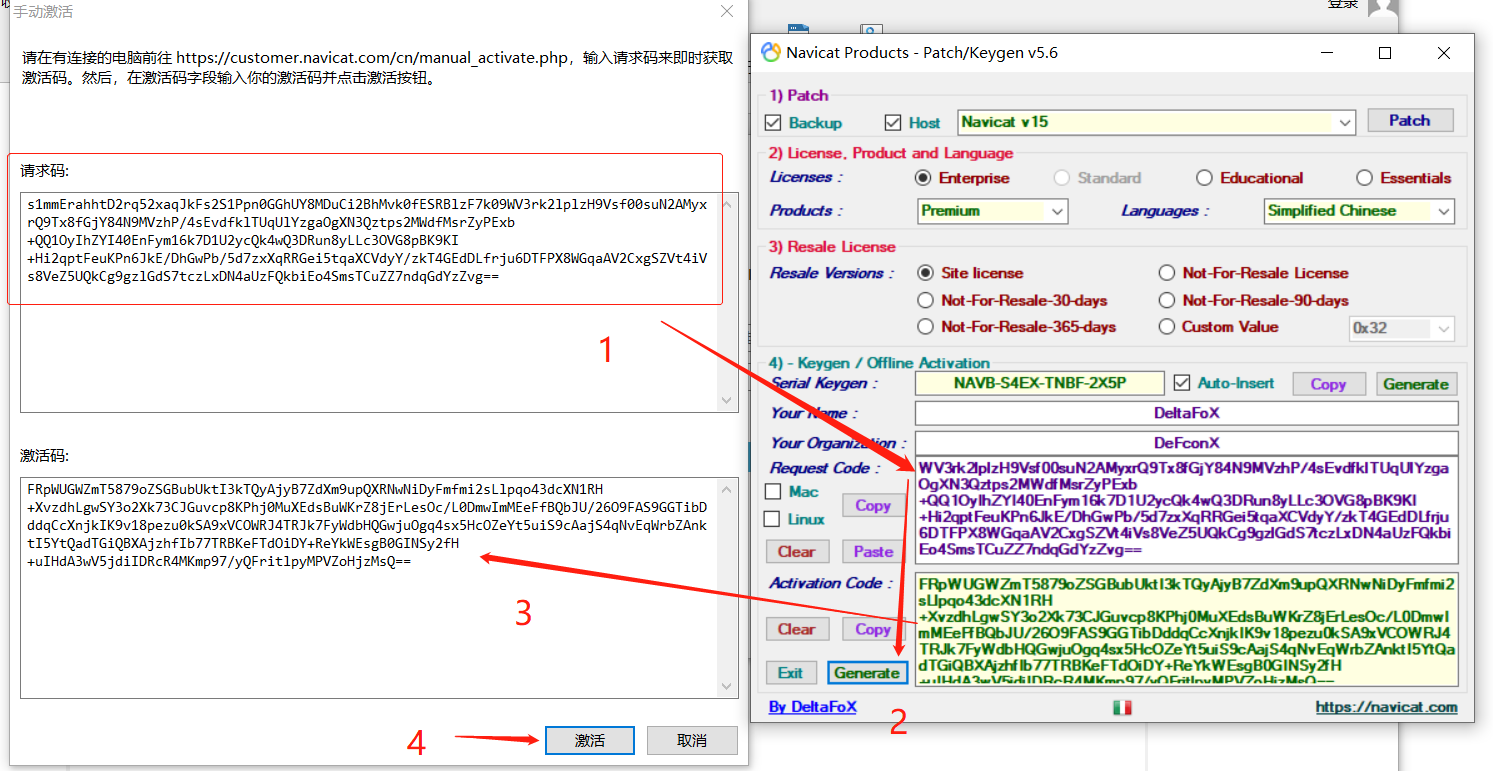
Task: Click the Patch button
Action: click(x=1410, y=121)
